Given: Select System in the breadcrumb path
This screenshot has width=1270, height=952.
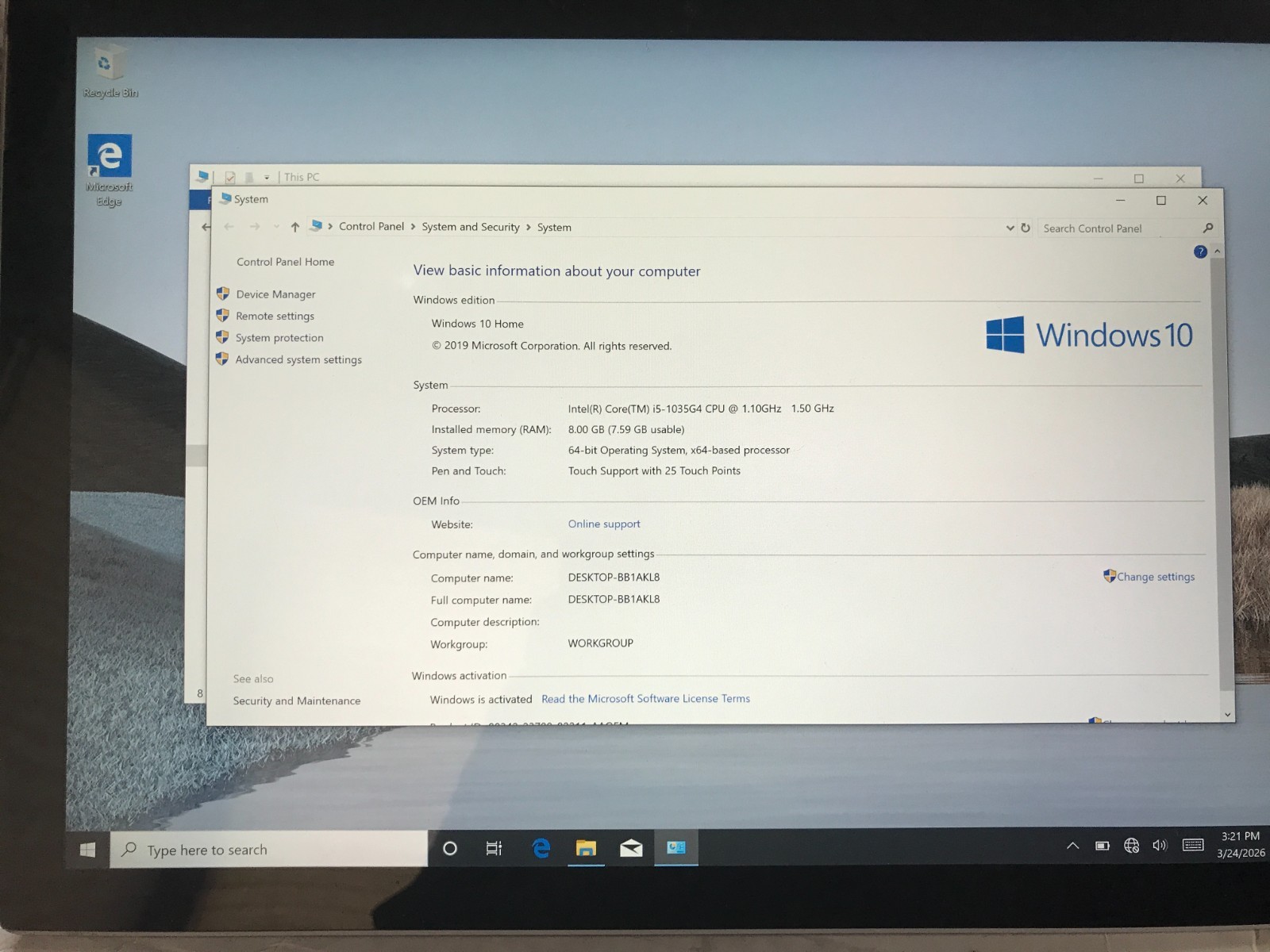Looking at the screenshot, I should tap(554, 228).
